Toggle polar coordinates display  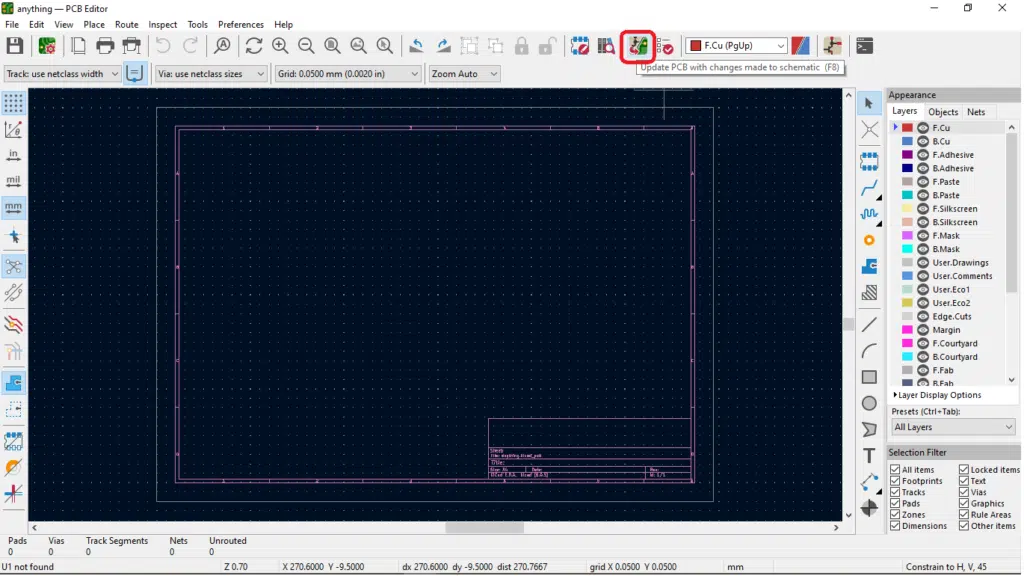click(13, 129)
